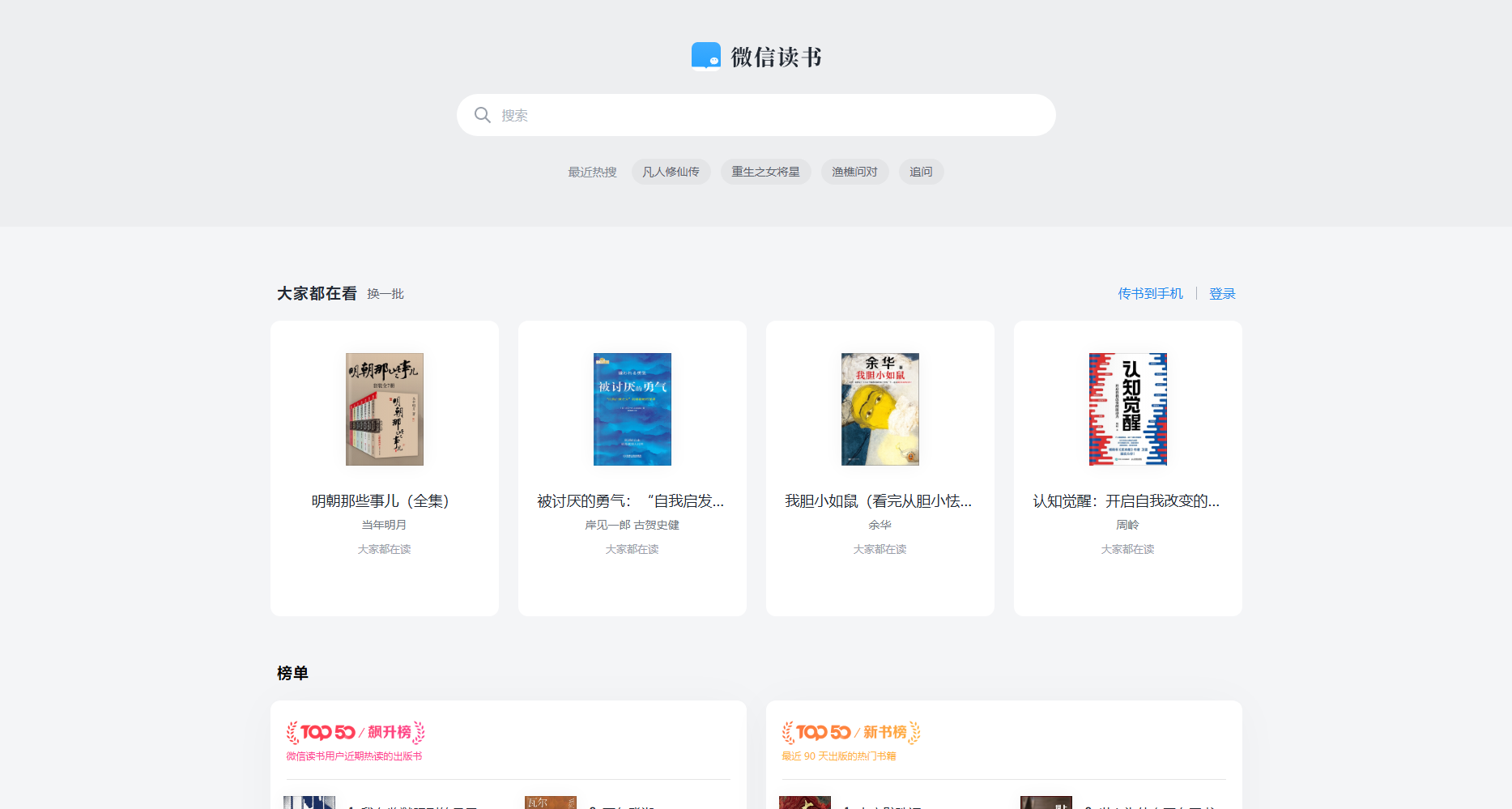Click 大家都在看 section heading
Viewport: 1512px width, 809px height.
[317, 293]
